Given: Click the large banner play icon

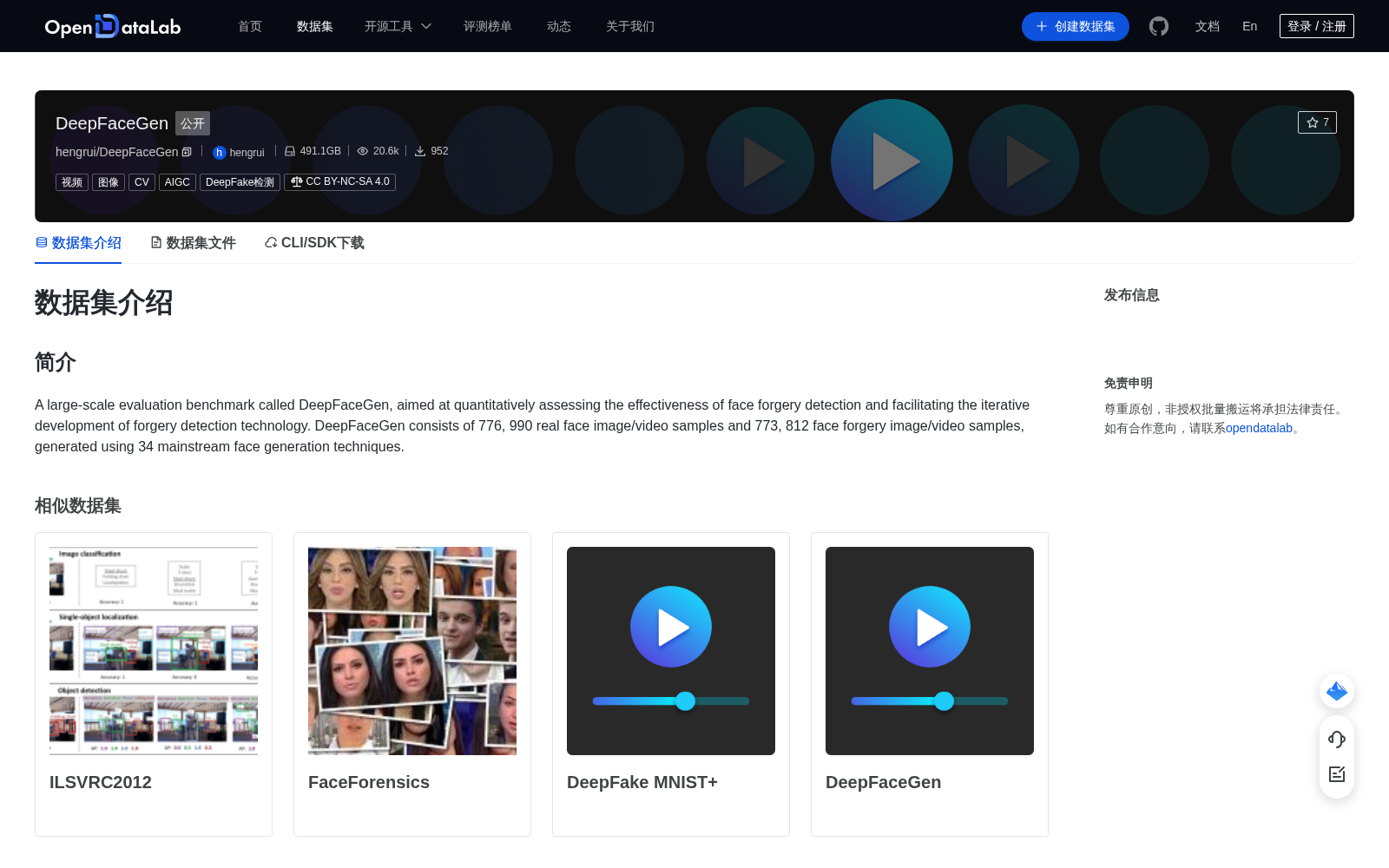Looking at the screenshot, I should click(892, 161).
